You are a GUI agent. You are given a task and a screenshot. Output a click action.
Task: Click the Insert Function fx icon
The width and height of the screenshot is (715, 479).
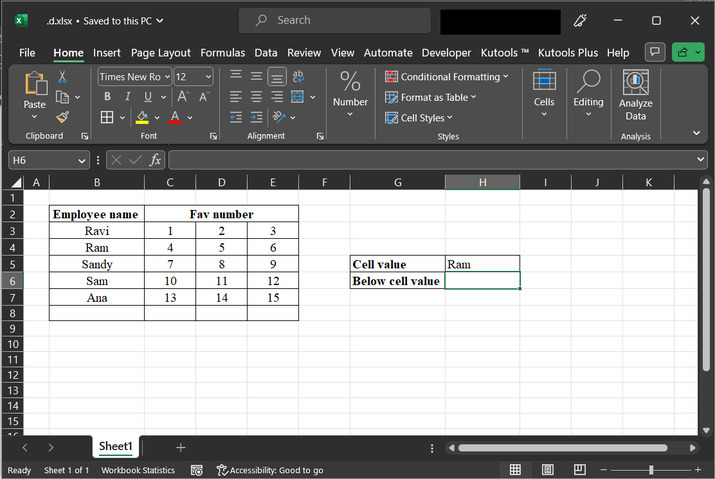point(155,160)
